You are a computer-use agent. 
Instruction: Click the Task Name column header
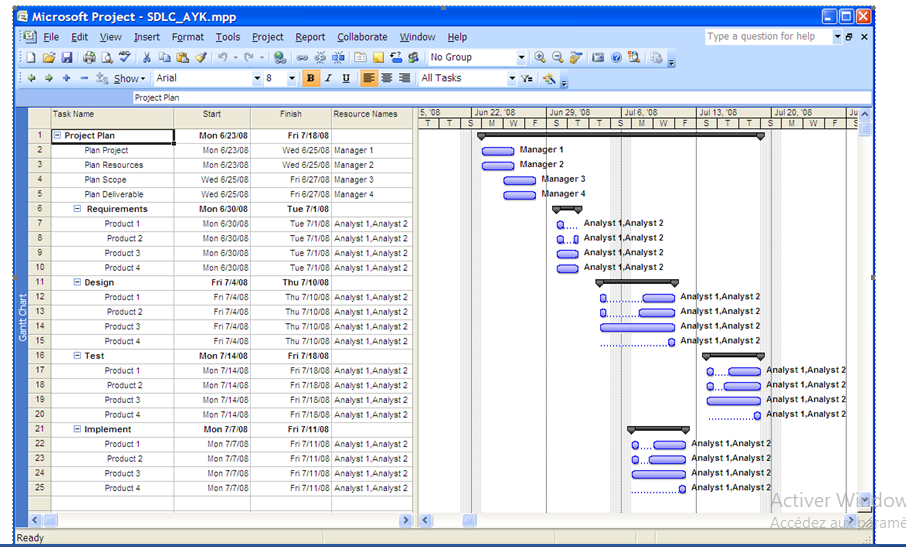pyautogui.click(x=112, y=117)
